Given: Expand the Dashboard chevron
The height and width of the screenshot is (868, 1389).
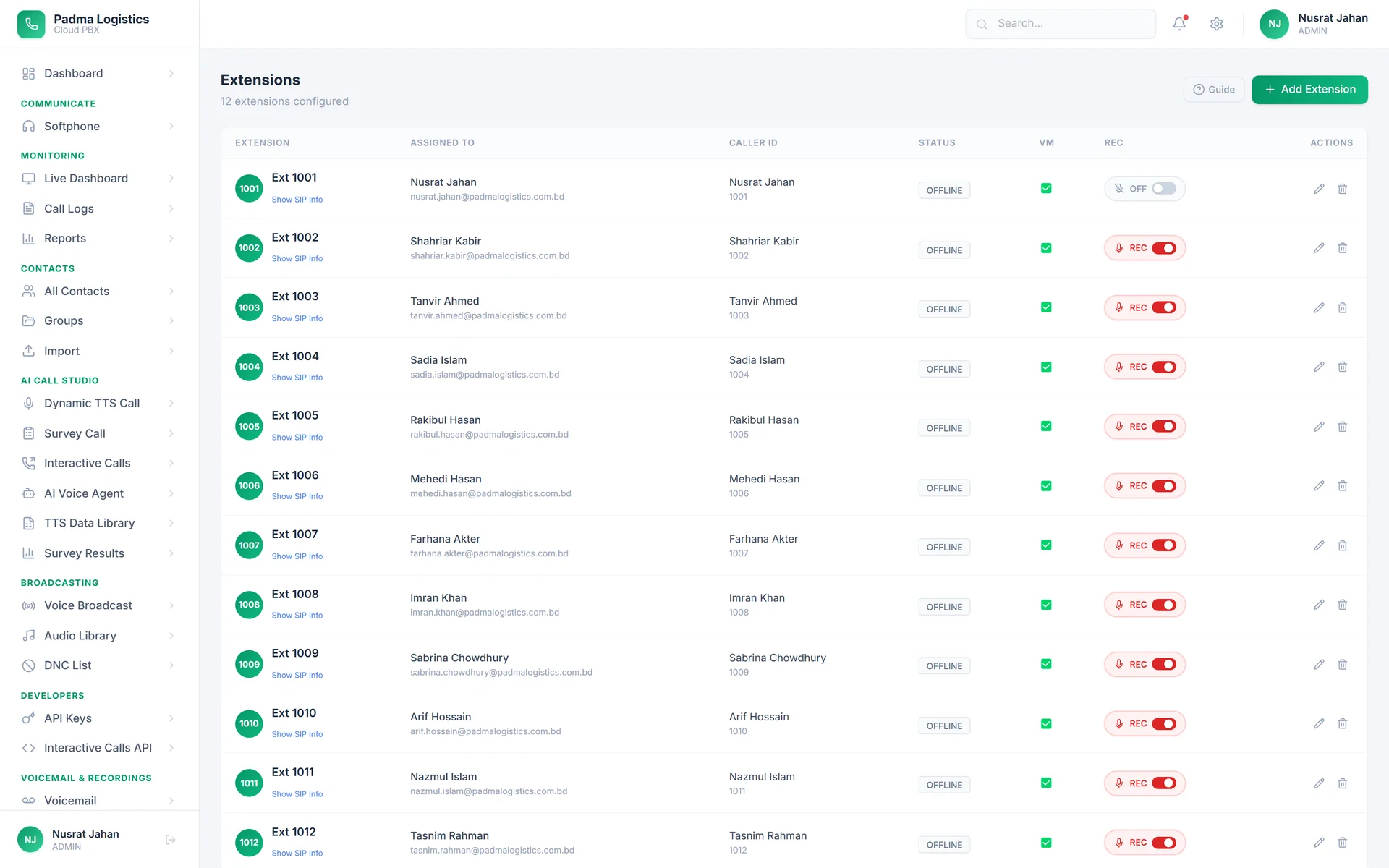Looking at the screenshot, I should tap(171, 73).
